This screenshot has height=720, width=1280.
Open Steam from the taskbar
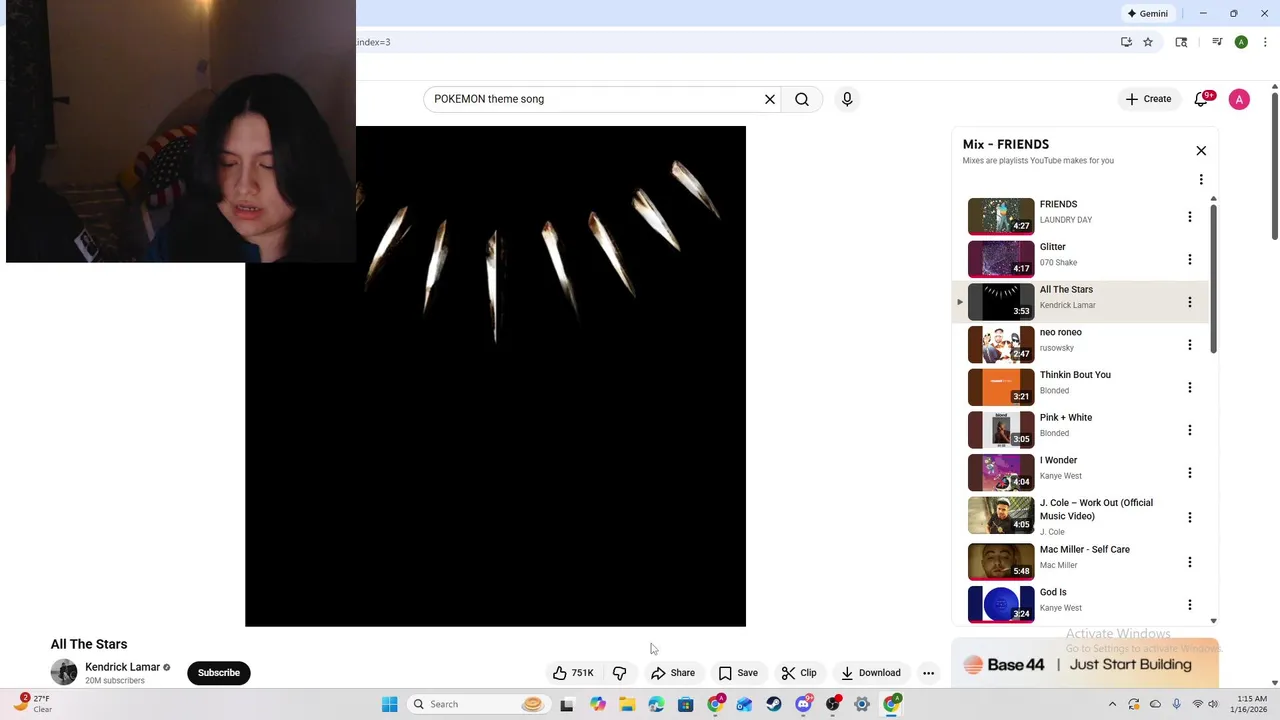774,704
